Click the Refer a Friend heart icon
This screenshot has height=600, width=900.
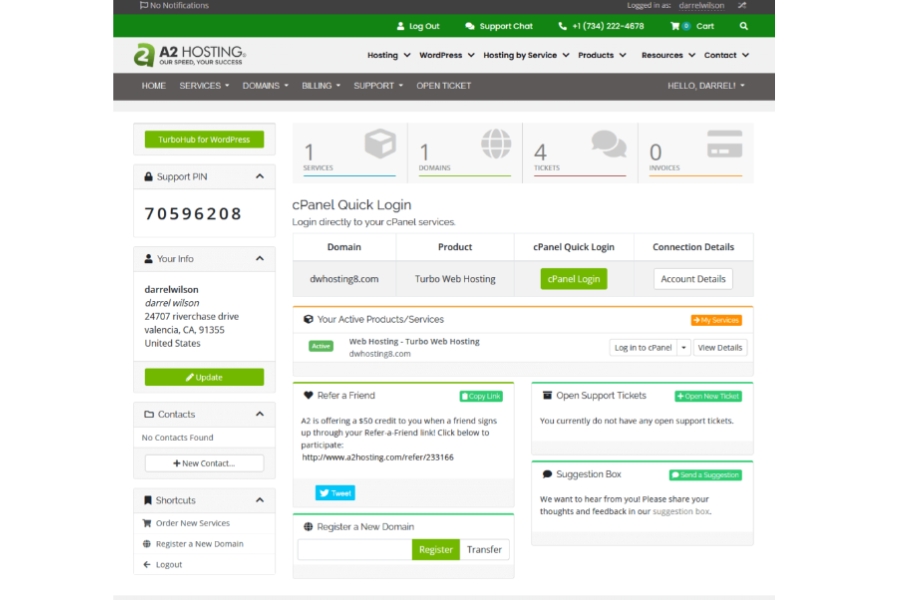(x=308, y=395)
